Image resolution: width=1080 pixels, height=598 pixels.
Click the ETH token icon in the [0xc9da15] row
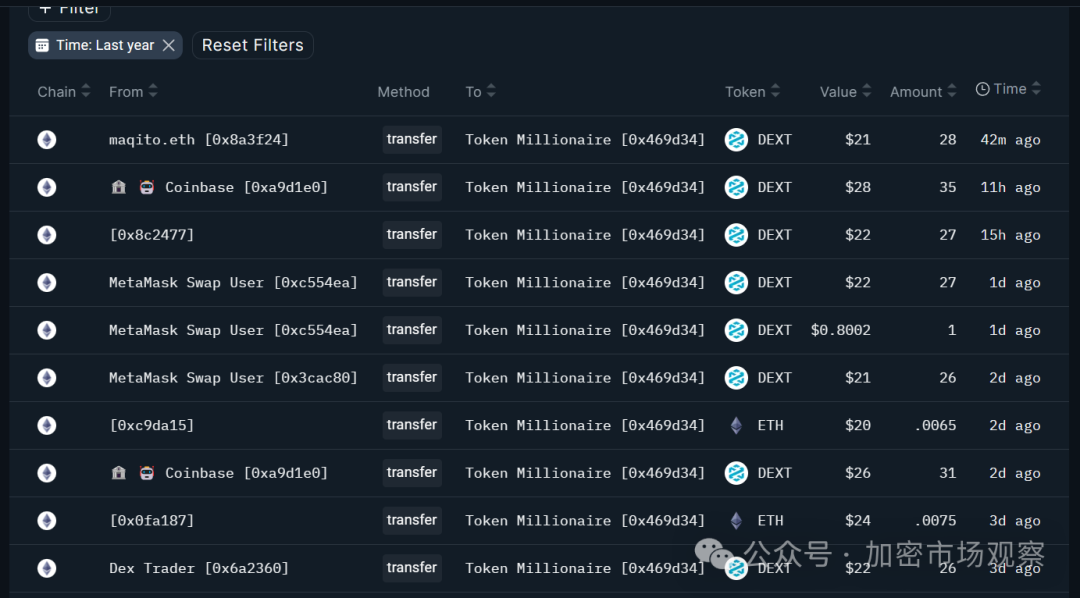(736, 425)
